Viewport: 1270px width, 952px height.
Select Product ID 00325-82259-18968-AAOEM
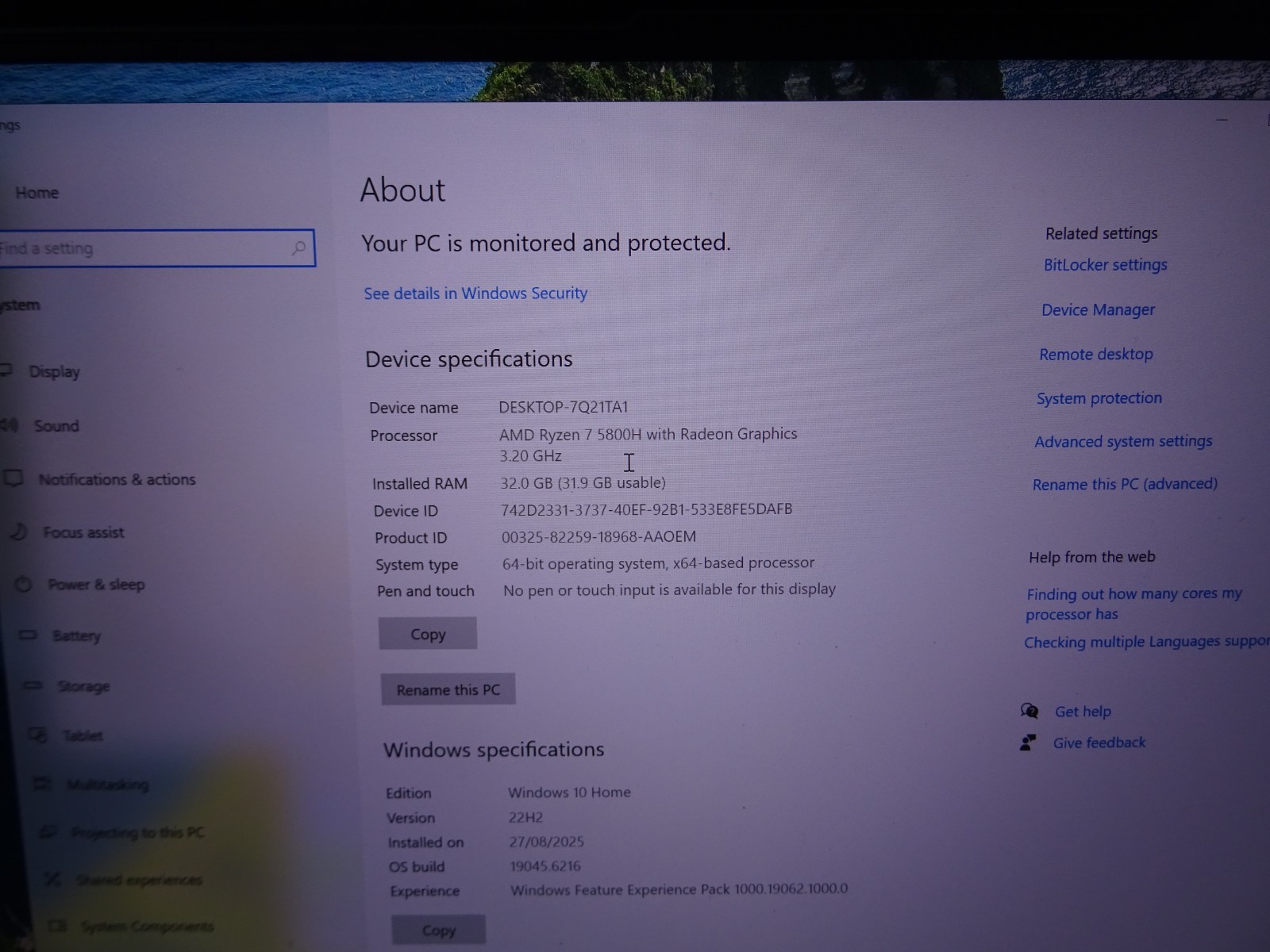[x=598, y=537]
